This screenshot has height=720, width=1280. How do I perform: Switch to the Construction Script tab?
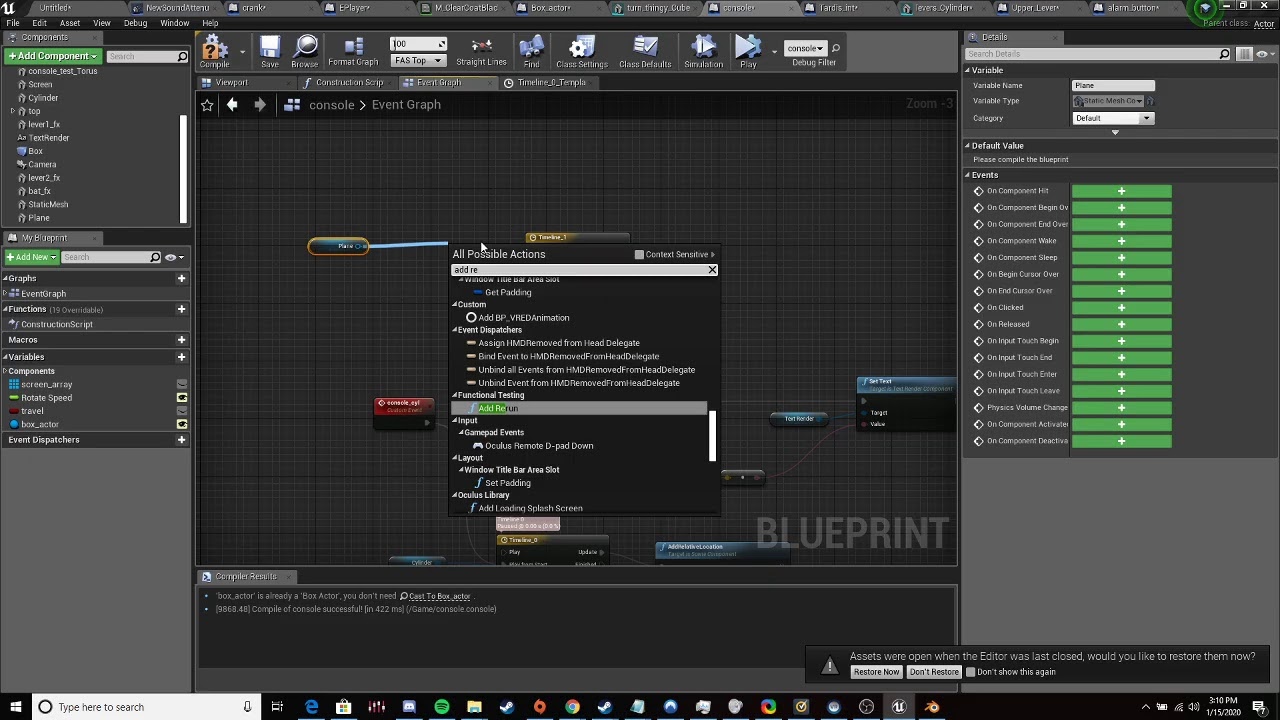(x=343, y=83)
